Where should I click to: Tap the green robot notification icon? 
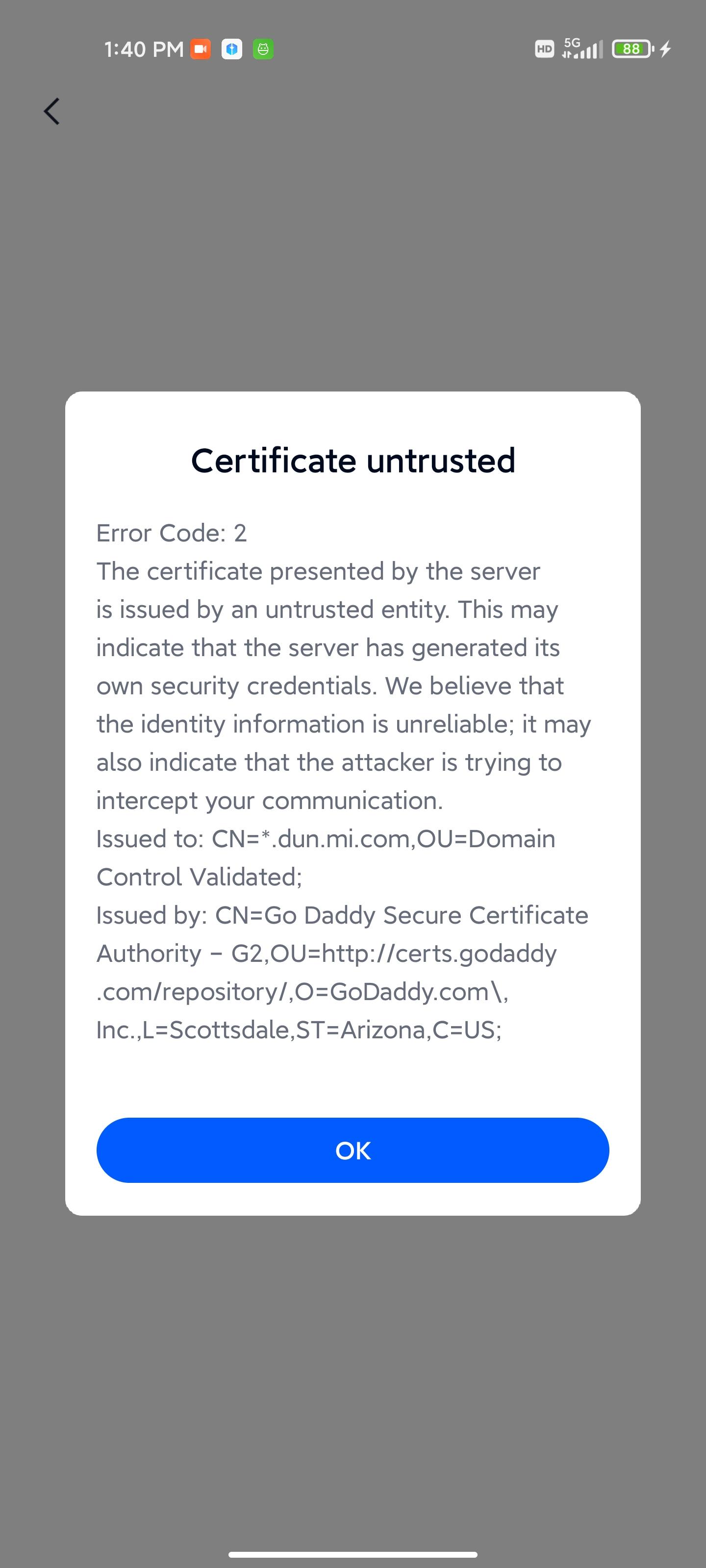tap(263, 49)
